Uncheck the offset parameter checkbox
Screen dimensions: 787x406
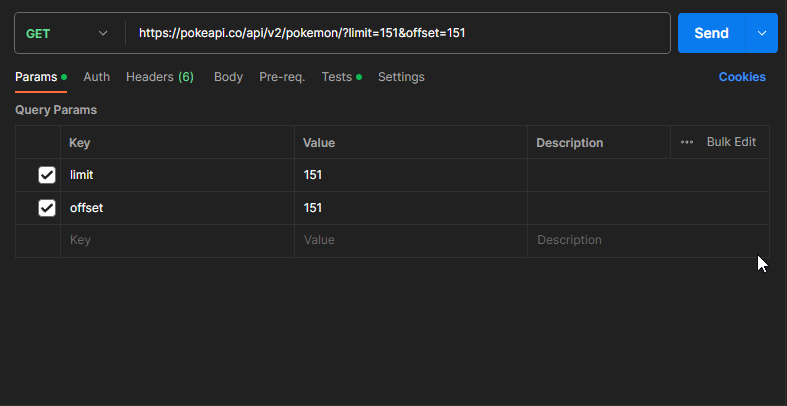coord(47,208)
